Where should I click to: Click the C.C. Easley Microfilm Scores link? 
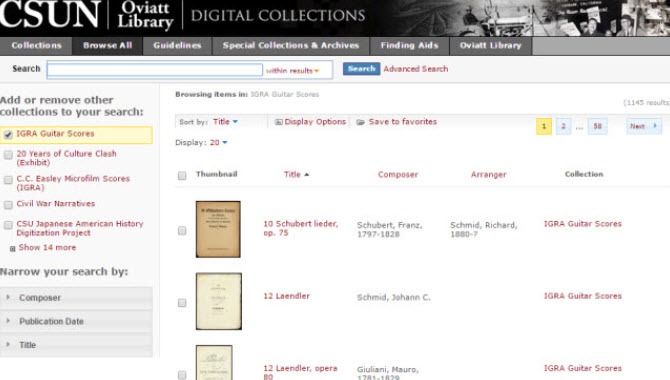pos(73,183)
